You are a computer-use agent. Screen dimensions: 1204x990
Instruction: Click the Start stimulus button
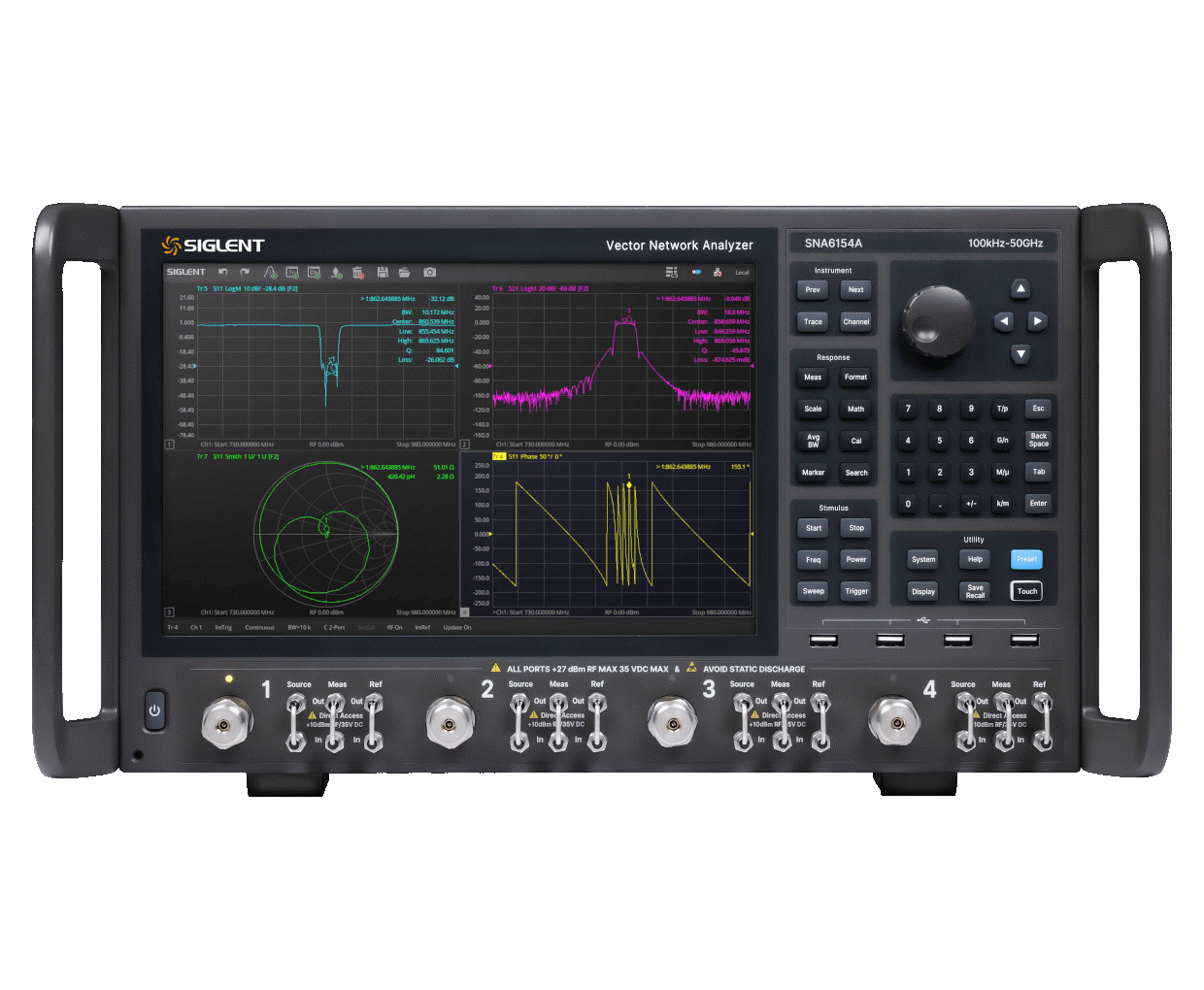tap(813, 529)
